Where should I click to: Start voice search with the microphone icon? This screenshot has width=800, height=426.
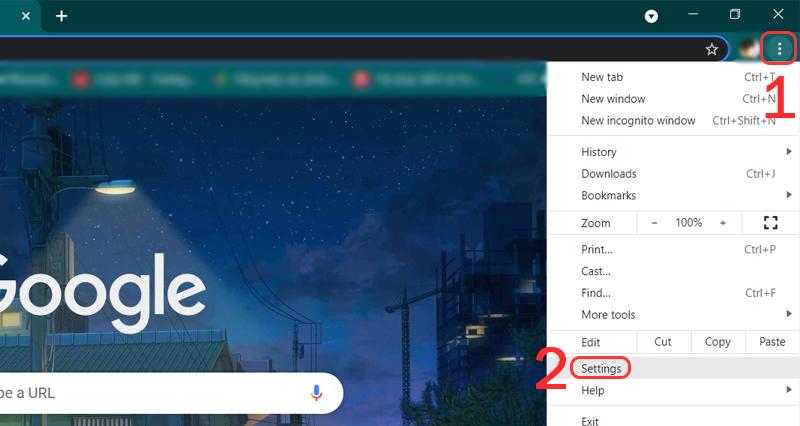pos(316,393)
